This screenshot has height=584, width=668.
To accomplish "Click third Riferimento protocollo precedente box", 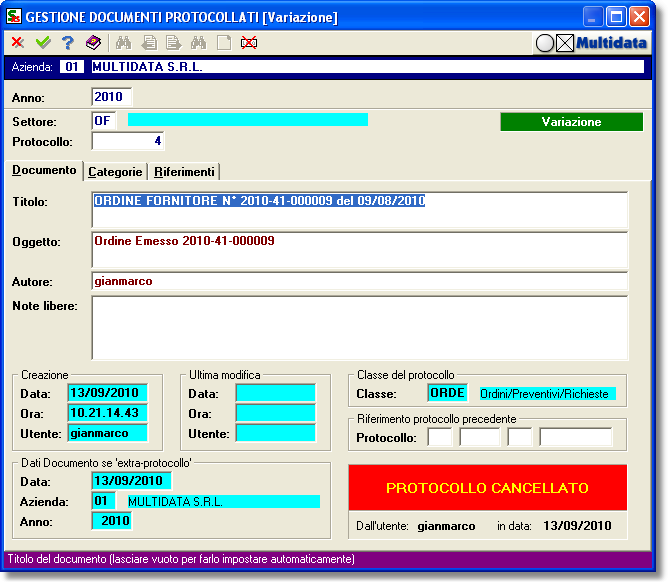I will [x=519, y=437].
